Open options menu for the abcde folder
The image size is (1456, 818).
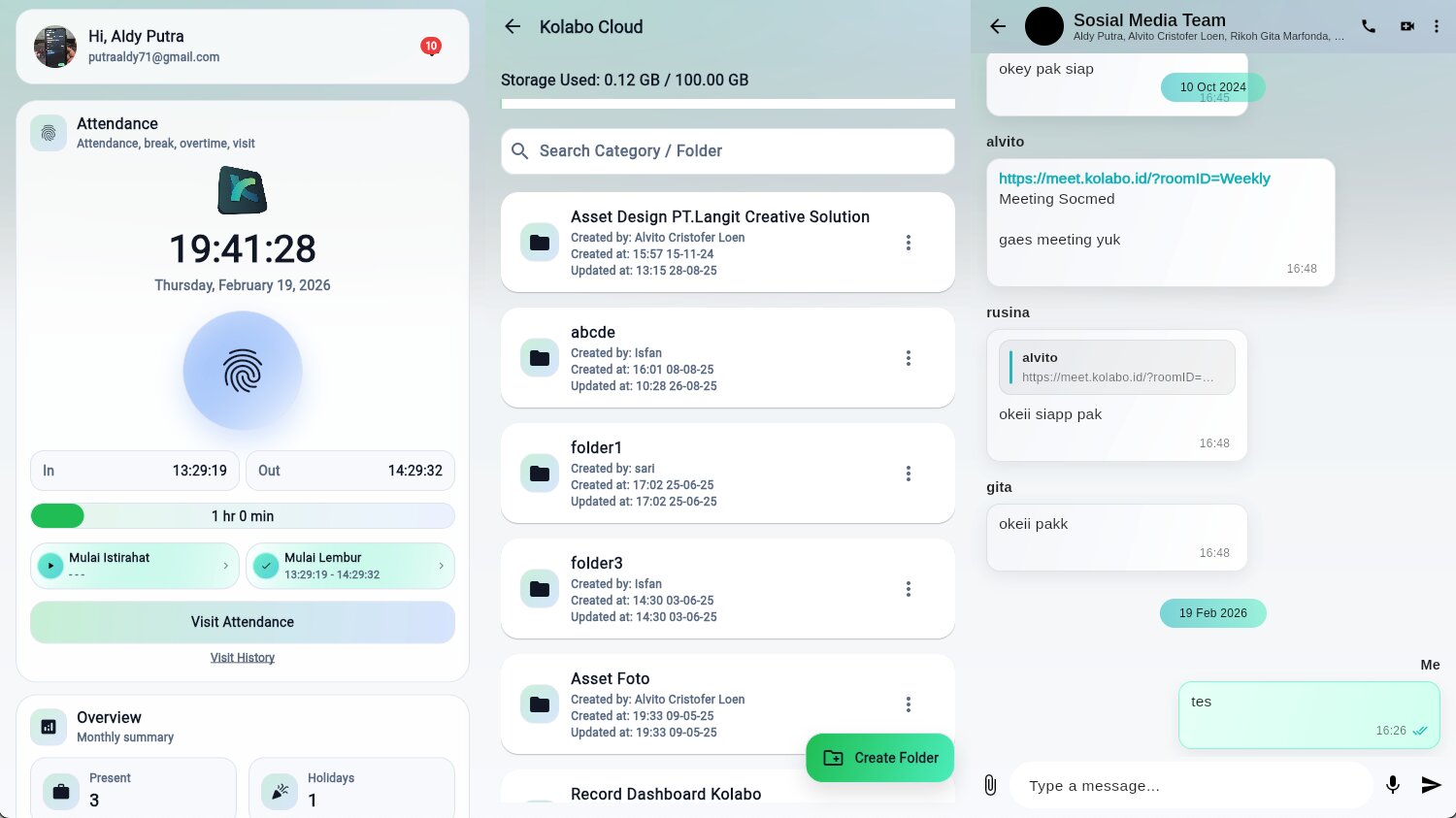(909, 358)
